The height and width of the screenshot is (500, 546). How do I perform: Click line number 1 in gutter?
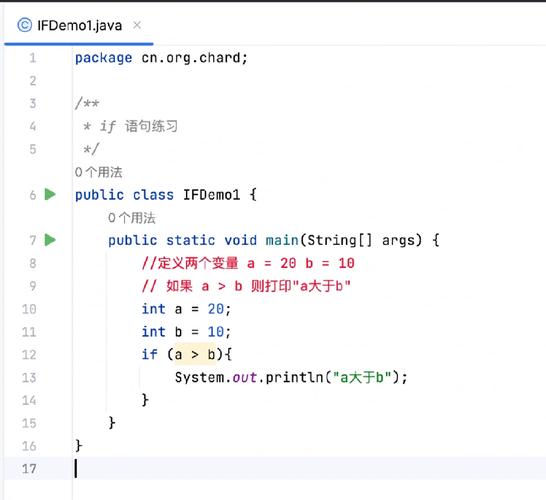(33, 58)
